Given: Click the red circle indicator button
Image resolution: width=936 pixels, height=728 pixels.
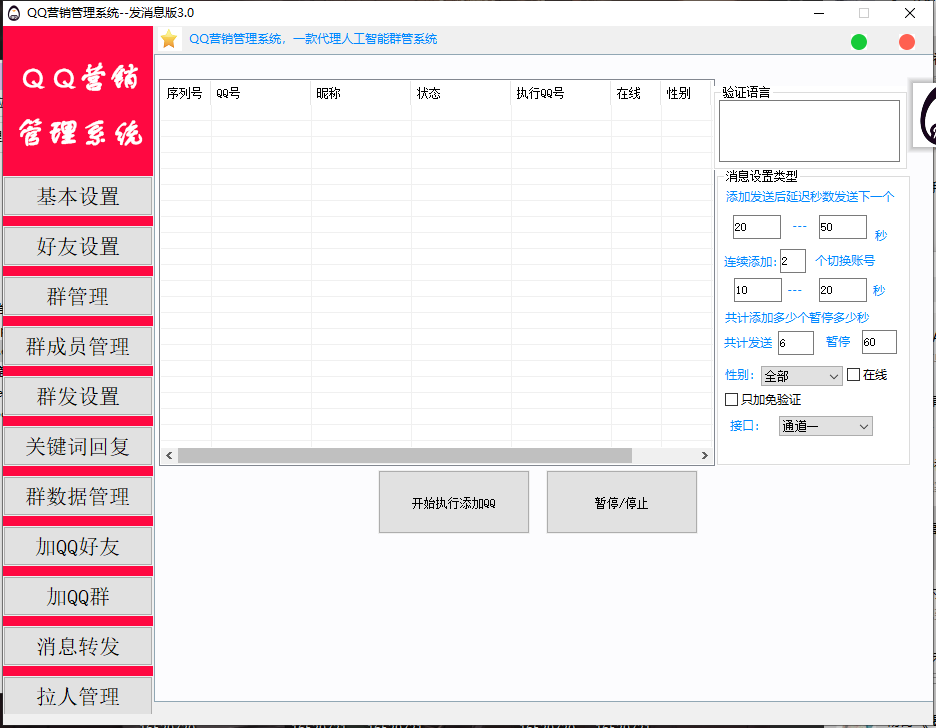Looking at the screenshot, I should point(906,42).
